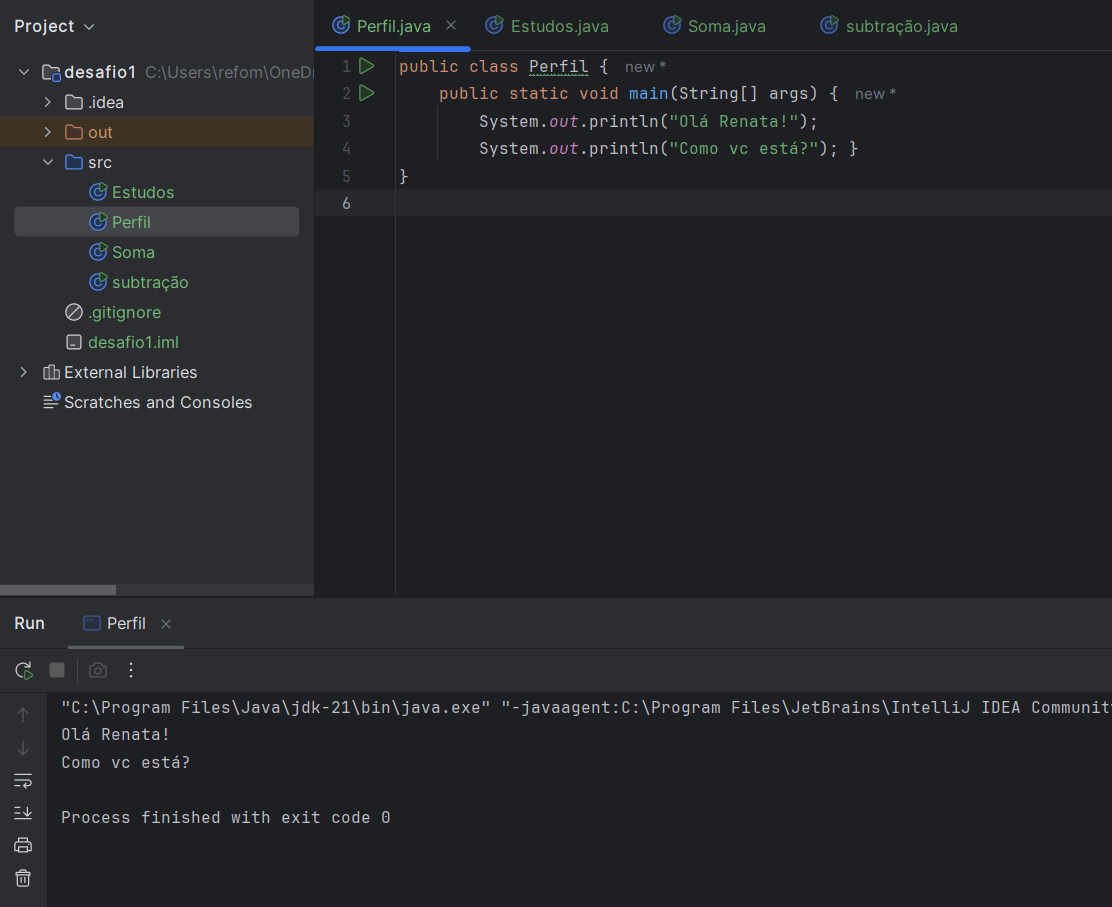Viewport: 1112px width, 907px height.
Task: Expand External Libraries node
Action: 24,372
